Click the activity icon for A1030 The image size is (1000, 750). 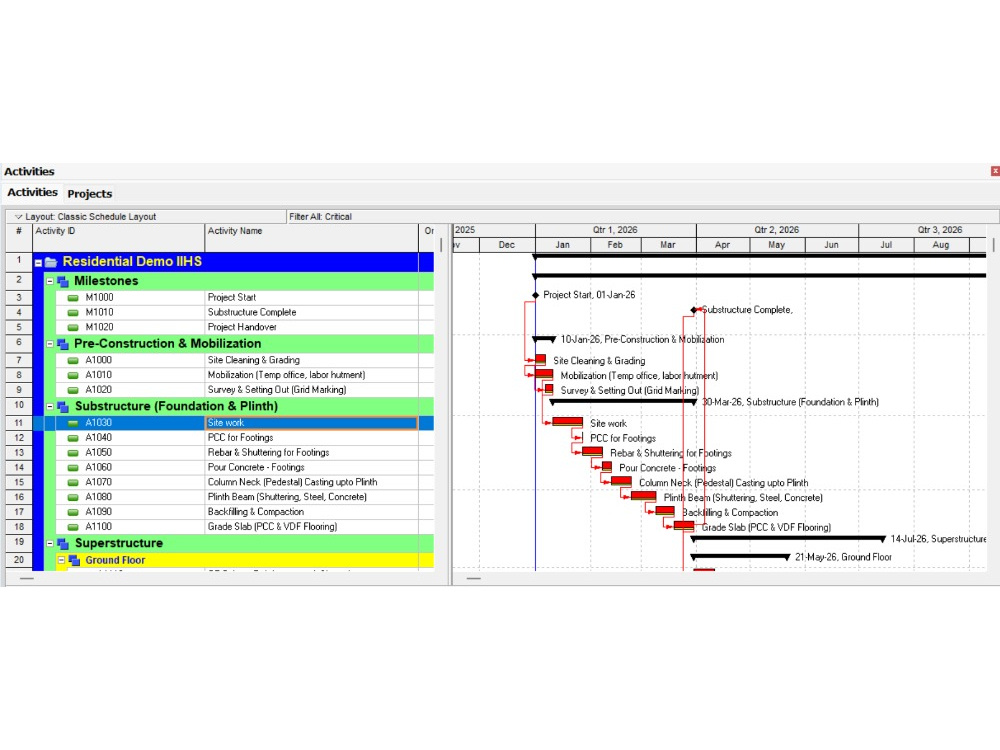click(73, 423)
